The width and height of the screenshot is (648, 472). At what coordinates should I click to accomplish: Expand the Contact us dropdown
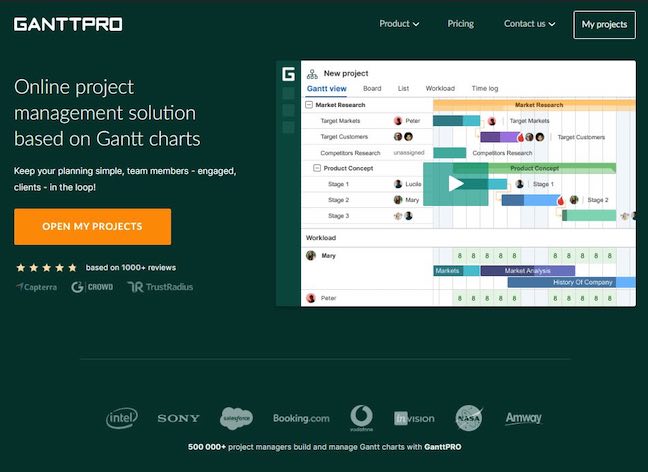tap(529, 24)
